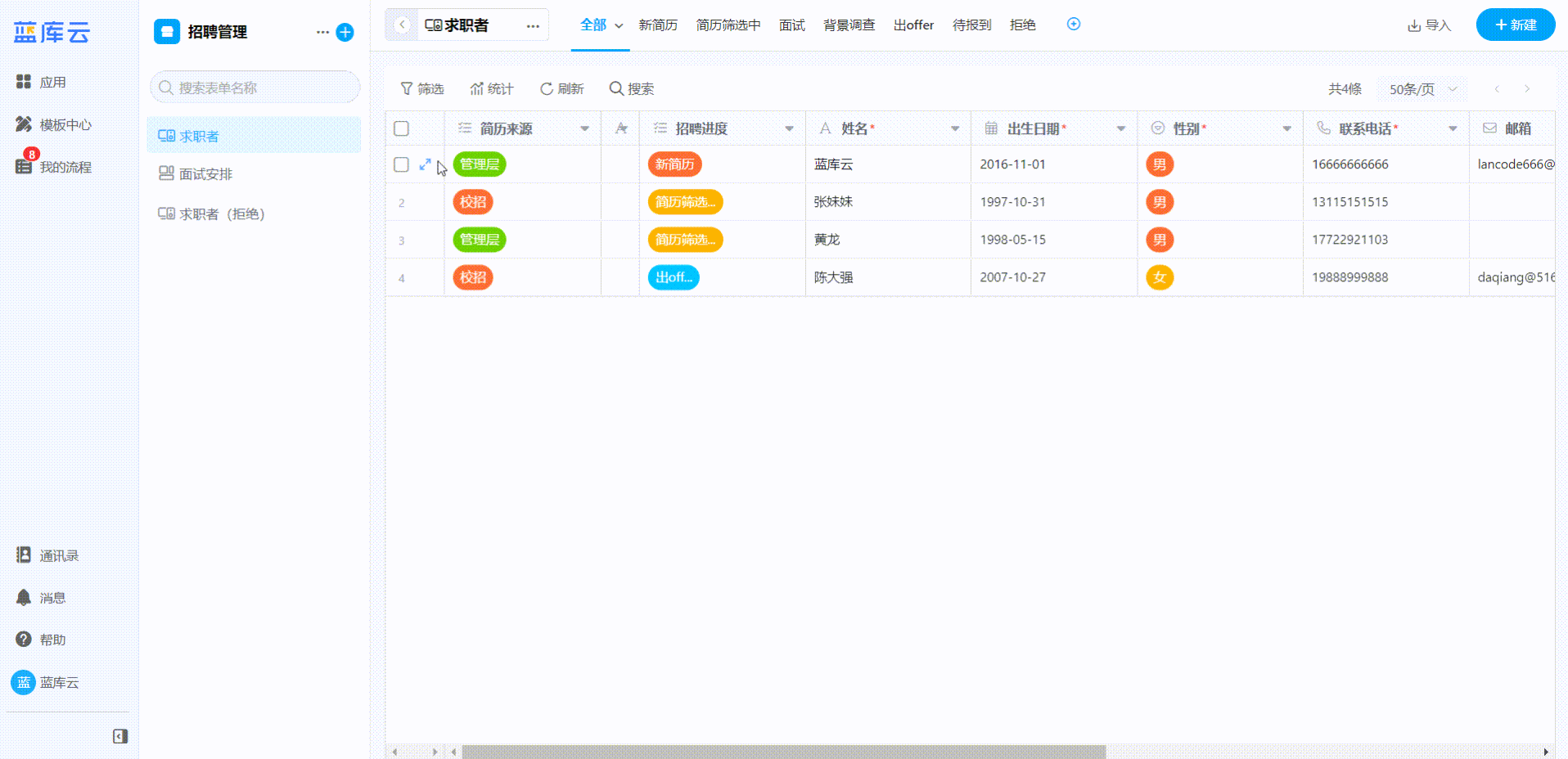Select 求职者 form in list
This screenshot has height=759, width=1568.
254,135
